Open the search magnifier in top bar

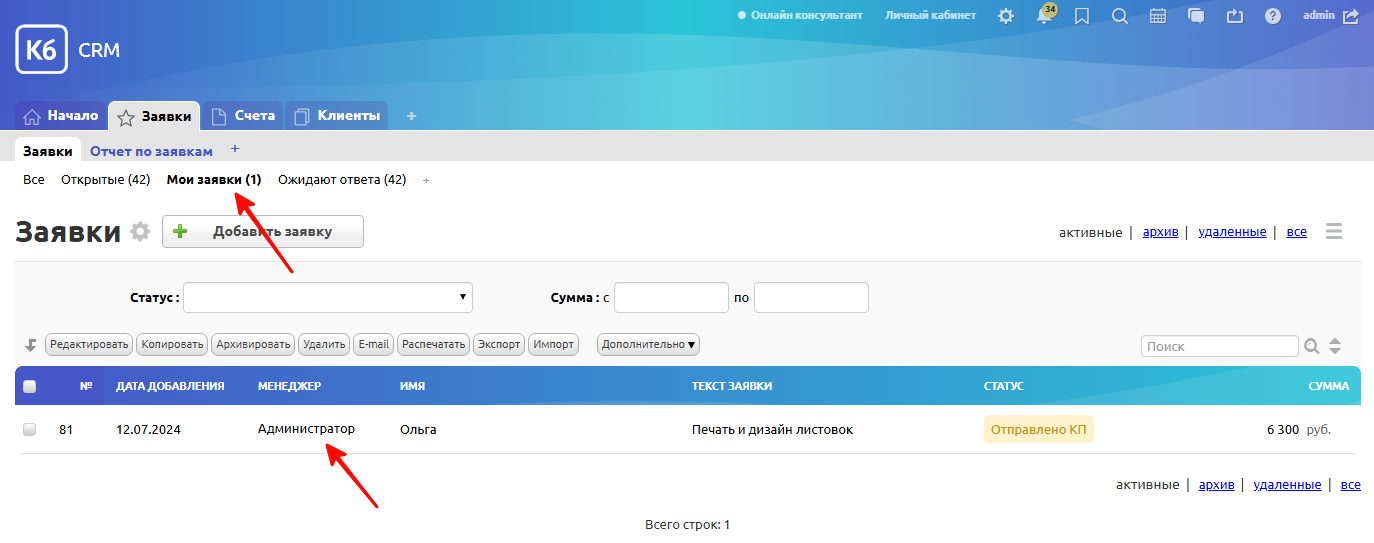tap(1119, 16)
